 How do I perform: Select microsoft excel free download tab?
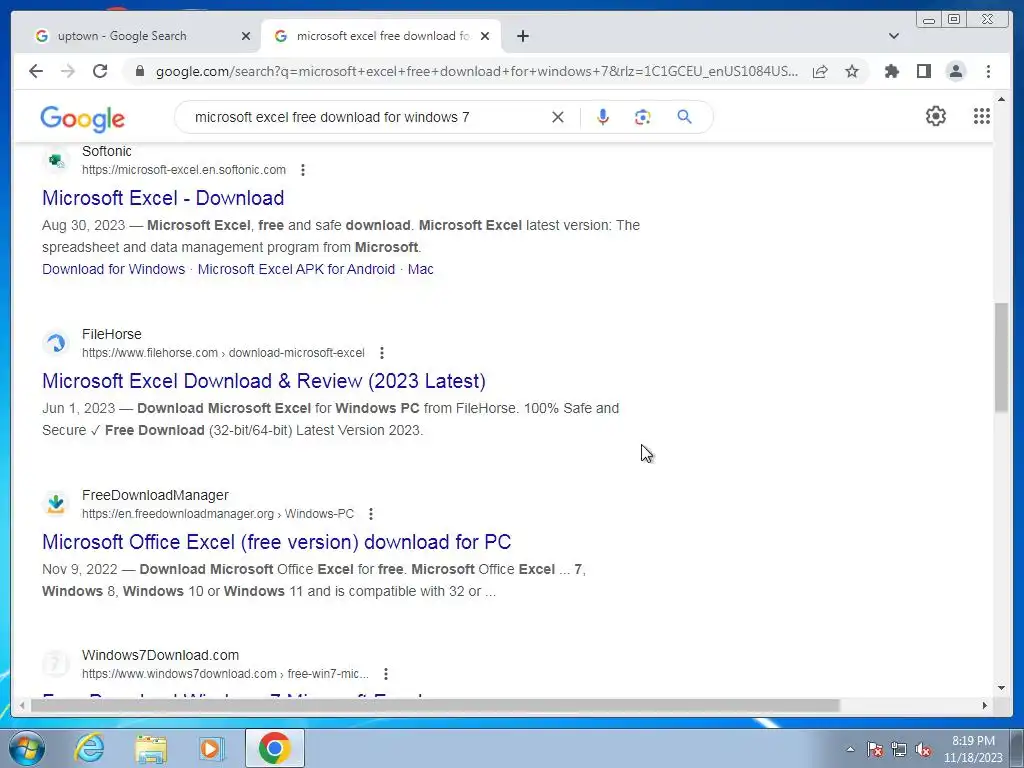(381, 36)
